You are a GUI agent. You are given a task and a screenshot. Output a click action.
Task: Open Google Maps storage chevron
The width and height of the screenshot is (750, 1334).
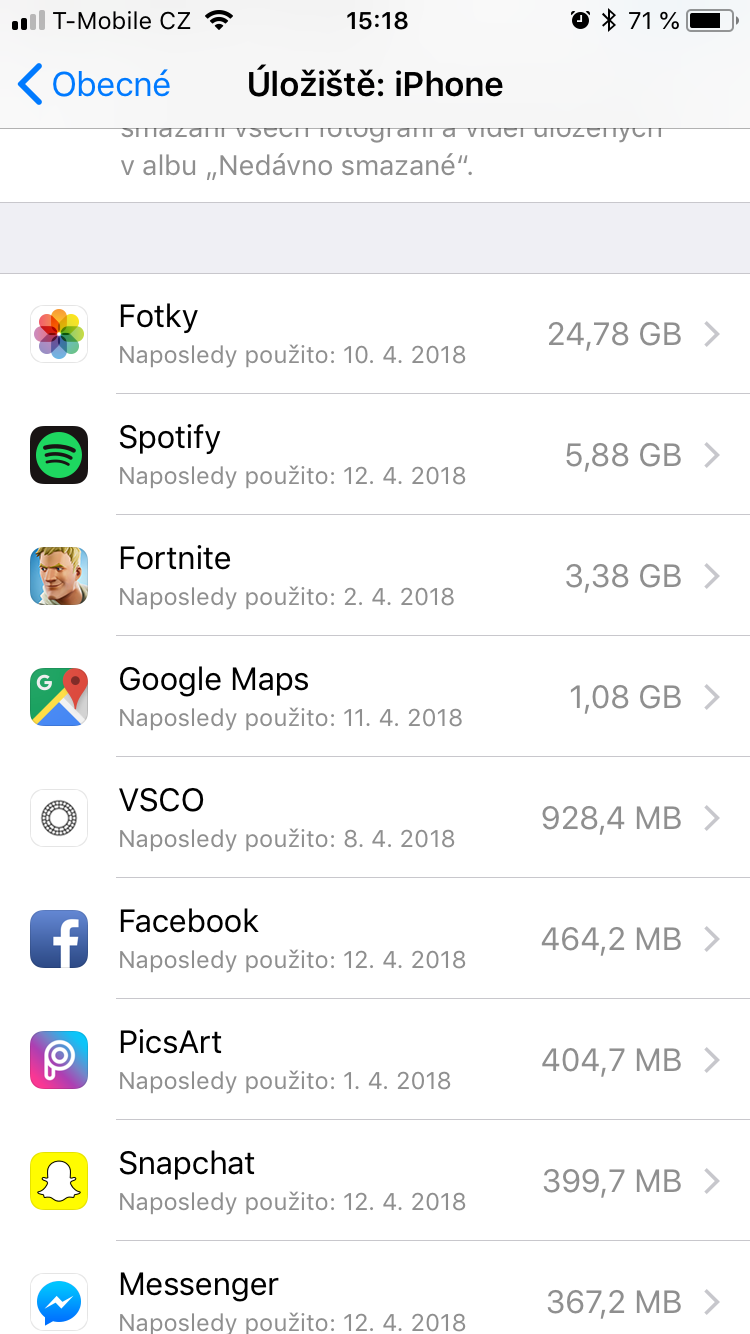coord(712,697)
